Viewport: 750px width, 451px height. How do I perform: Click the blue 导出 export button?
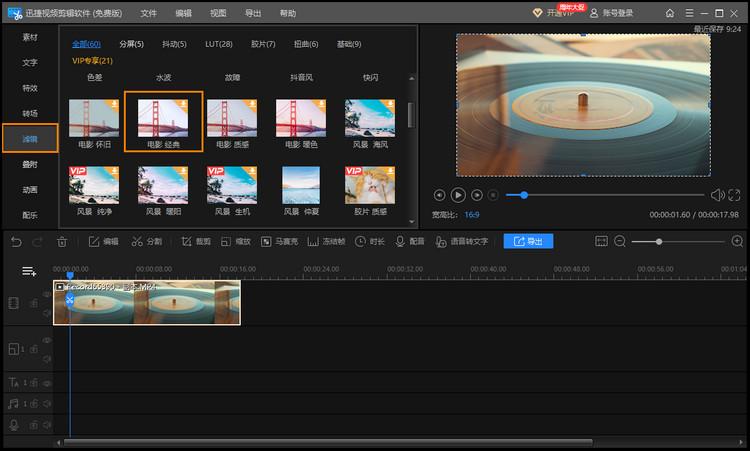tap(528, 241)
